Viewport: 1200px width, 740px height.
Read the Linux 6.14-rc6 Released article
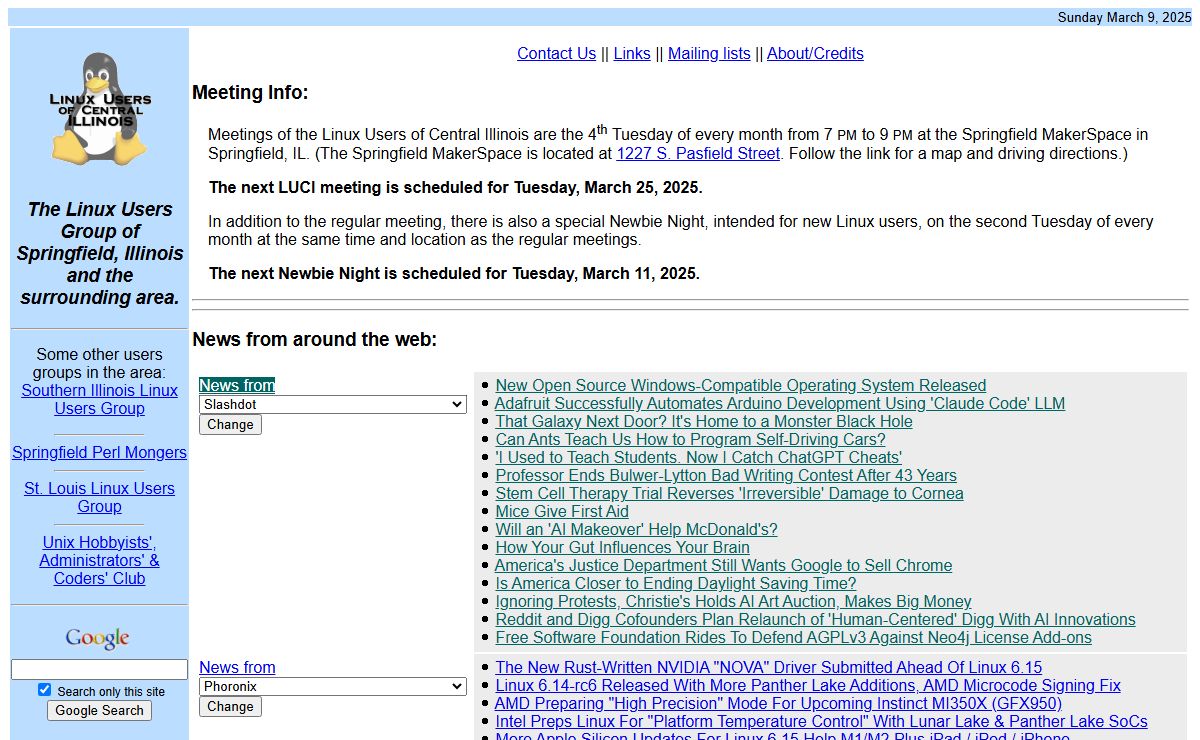[808, 686]
